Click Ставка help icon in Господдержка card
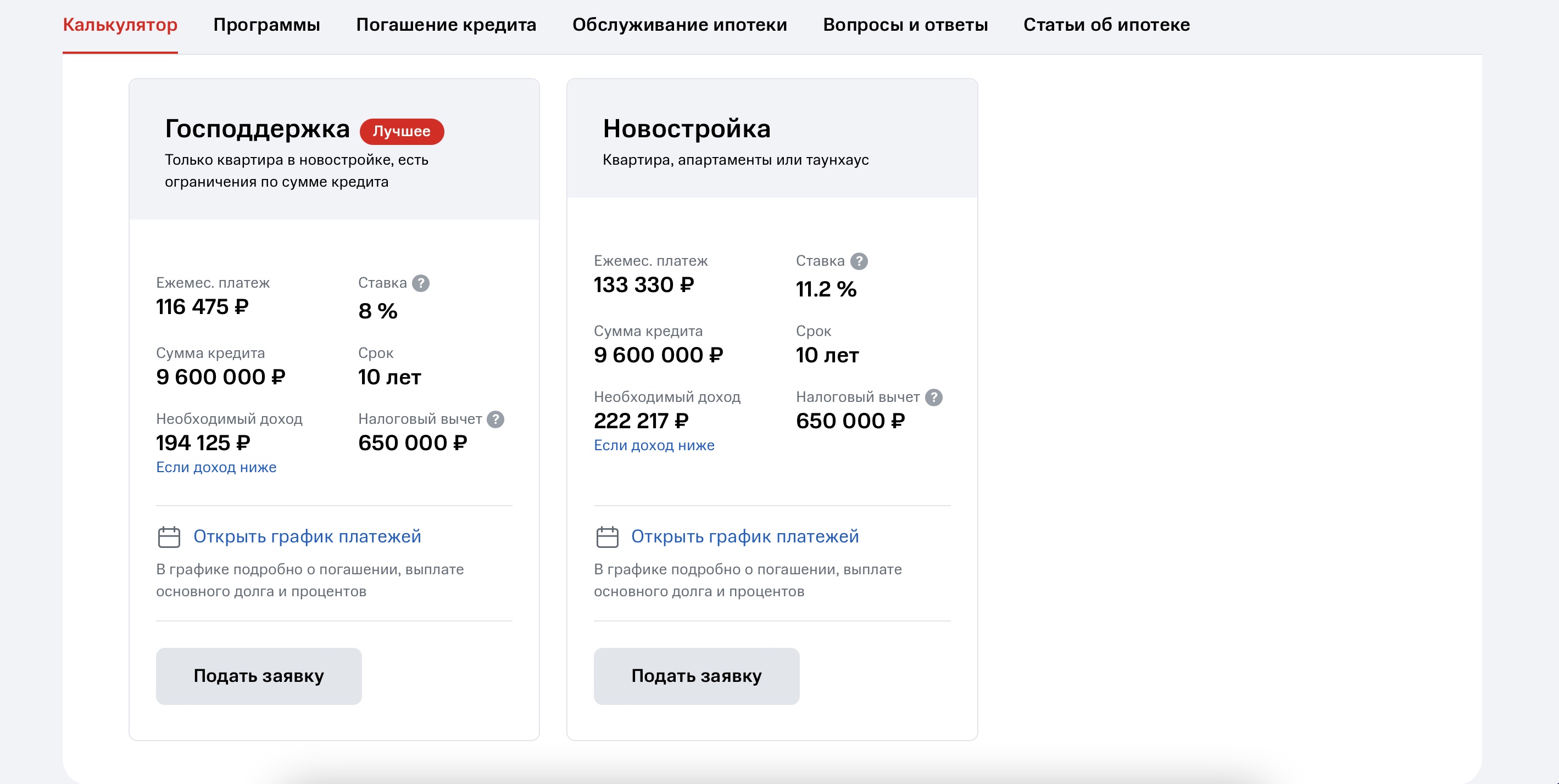Viewport: 1559px width, 784px height. 421,283
